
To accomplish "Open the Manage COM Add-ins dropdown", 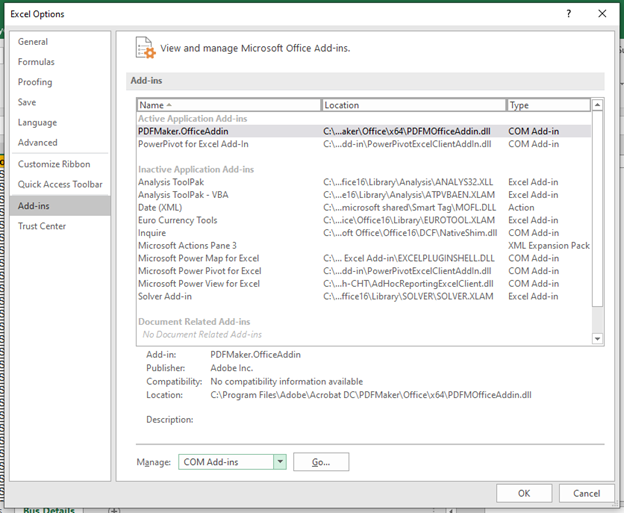I will tap(280, 462).
